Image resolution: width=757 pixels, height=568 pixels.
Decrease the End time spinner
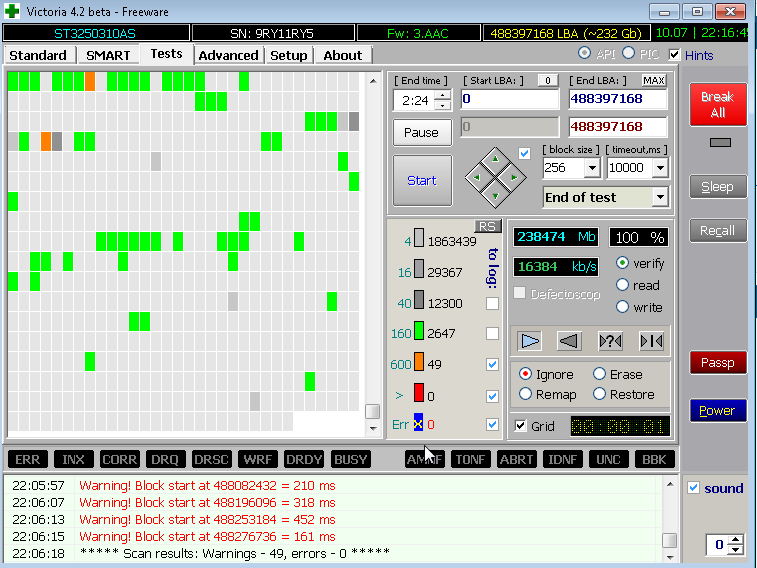point(443,105)
